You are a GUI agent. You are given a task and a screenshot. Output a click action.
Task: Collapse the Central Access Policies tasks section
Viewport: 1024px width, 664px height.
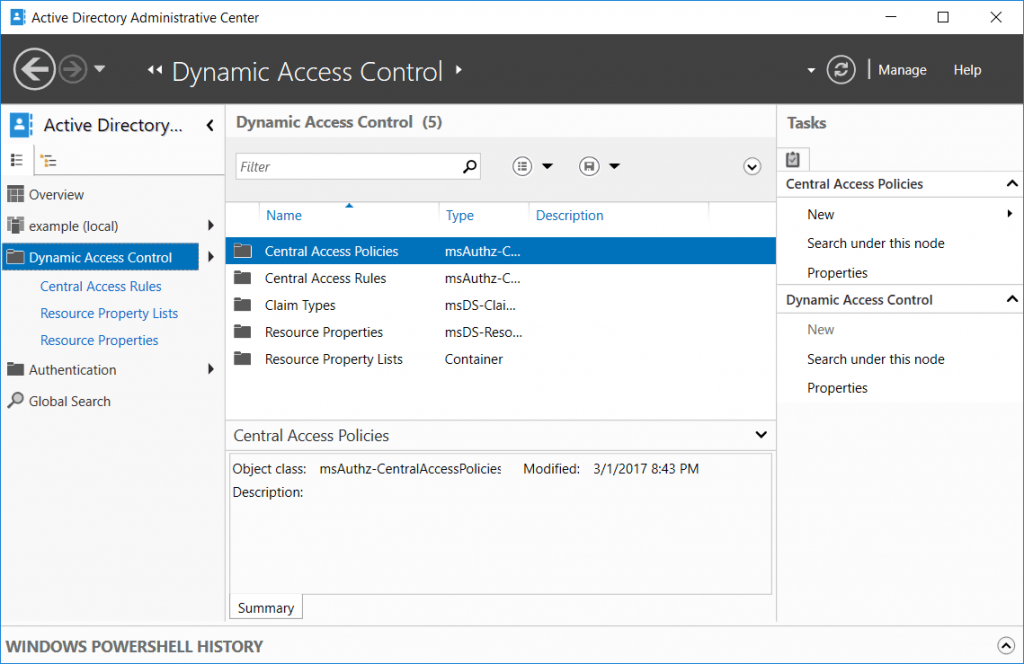(1012, 183)
